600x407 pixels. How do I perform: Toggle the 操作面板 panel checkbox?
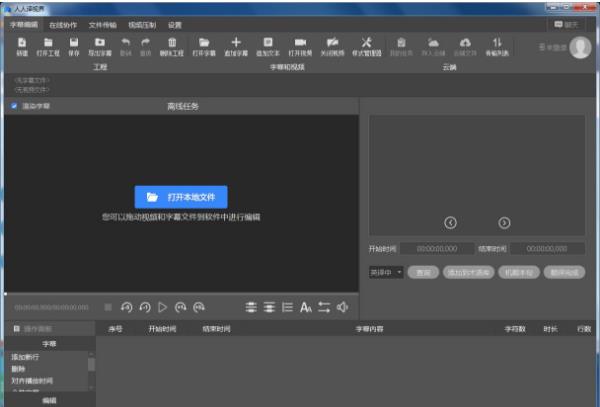14,328
